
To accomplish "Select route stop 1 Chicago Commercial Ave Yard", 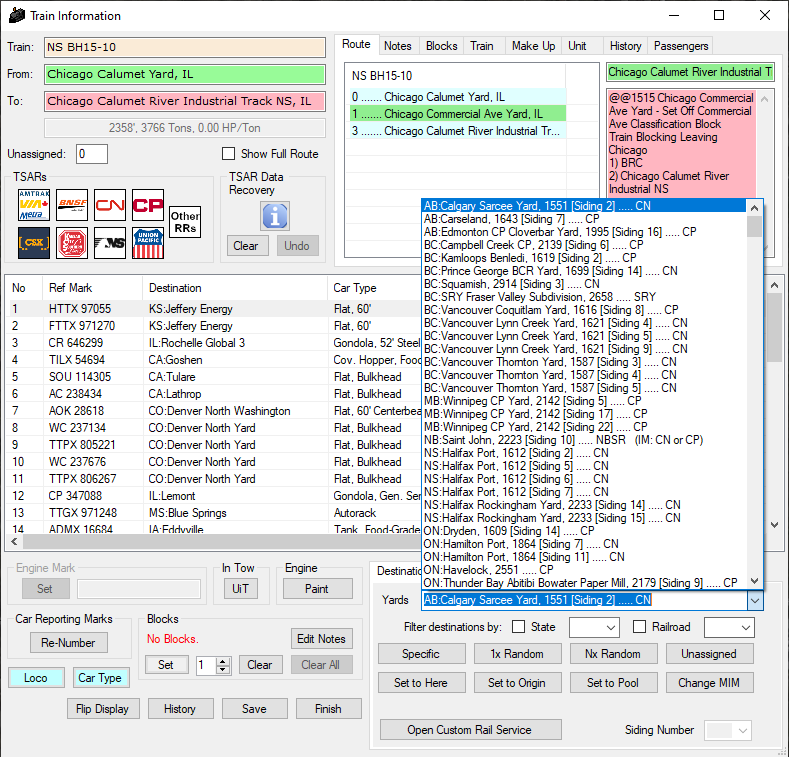I will click(x=458, y=114).
